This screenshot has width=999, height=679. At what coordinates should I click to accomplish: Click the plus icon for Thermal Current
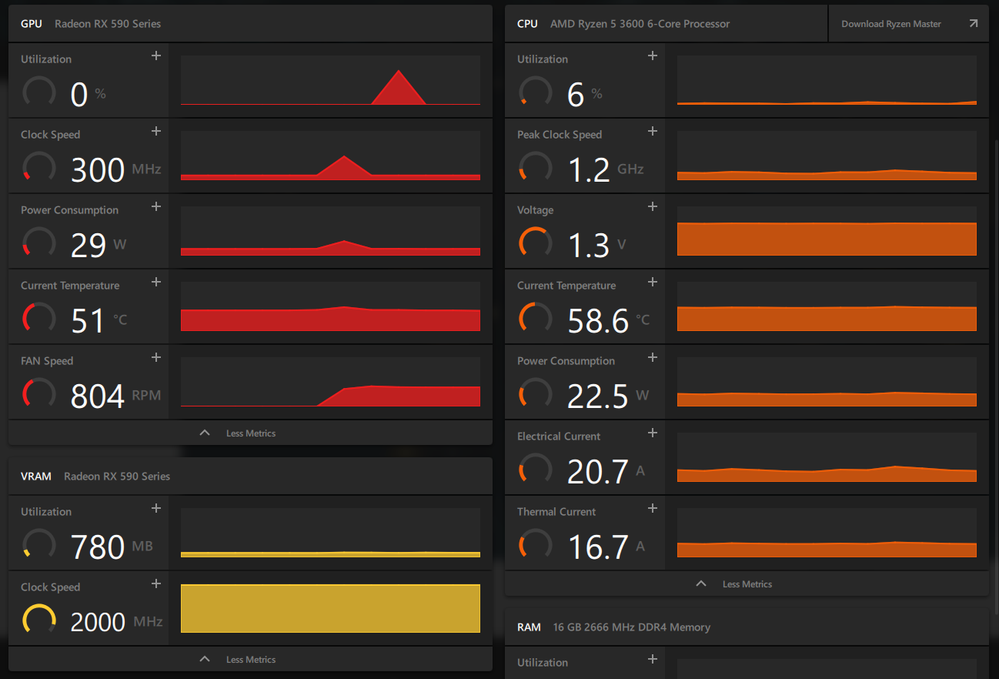652,508
